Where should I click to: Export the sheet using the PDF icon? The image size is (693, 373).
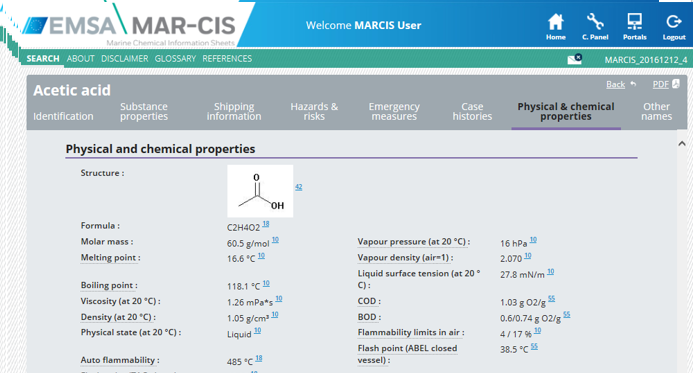[x=676, y=84]
